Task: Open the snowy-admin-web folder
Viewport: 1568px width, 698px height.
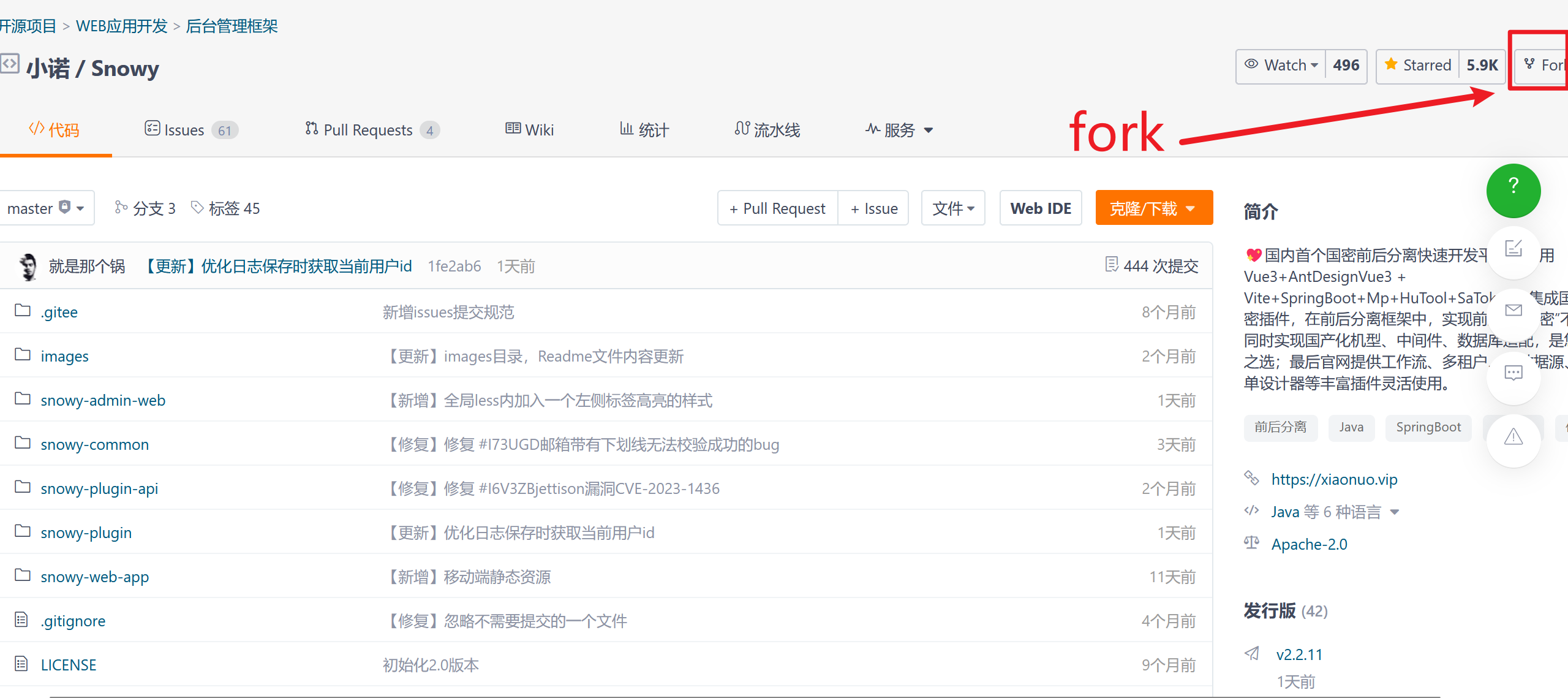Action: tap(103, 400)
